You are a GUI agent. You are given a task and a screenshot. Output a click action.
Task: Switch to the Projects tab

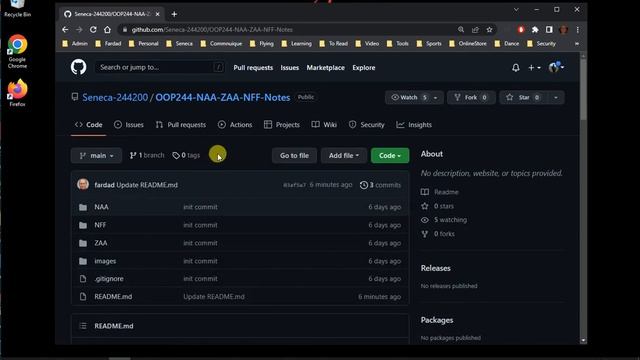(x=282, y=125)
